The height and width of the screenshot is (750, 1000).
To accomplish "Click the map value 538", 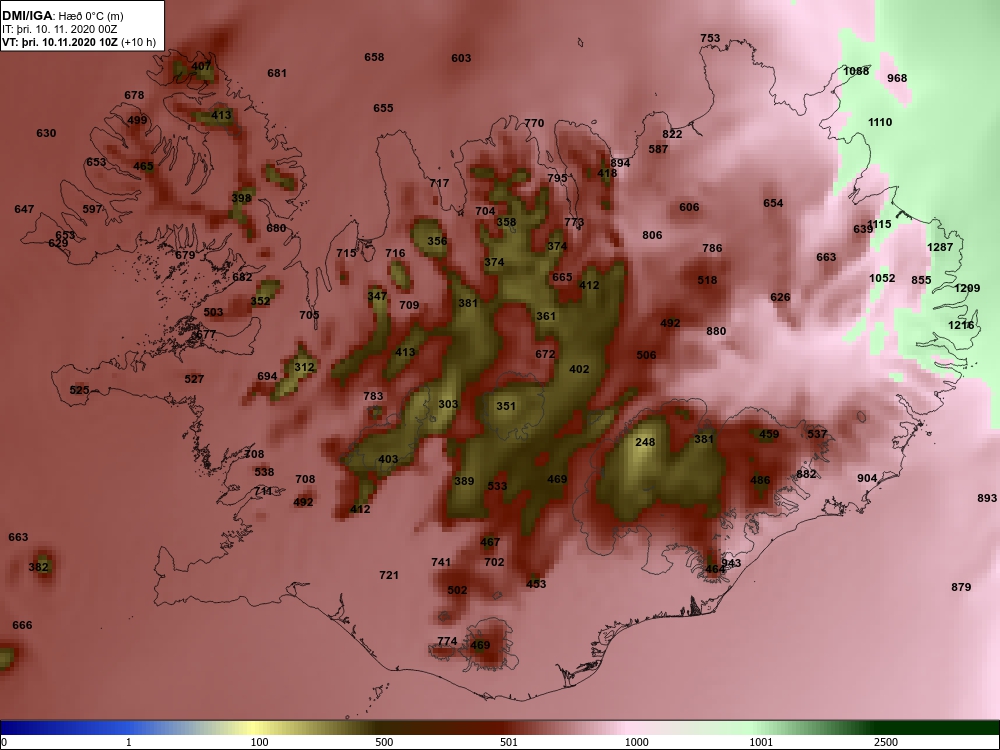I will click(264, 473).
